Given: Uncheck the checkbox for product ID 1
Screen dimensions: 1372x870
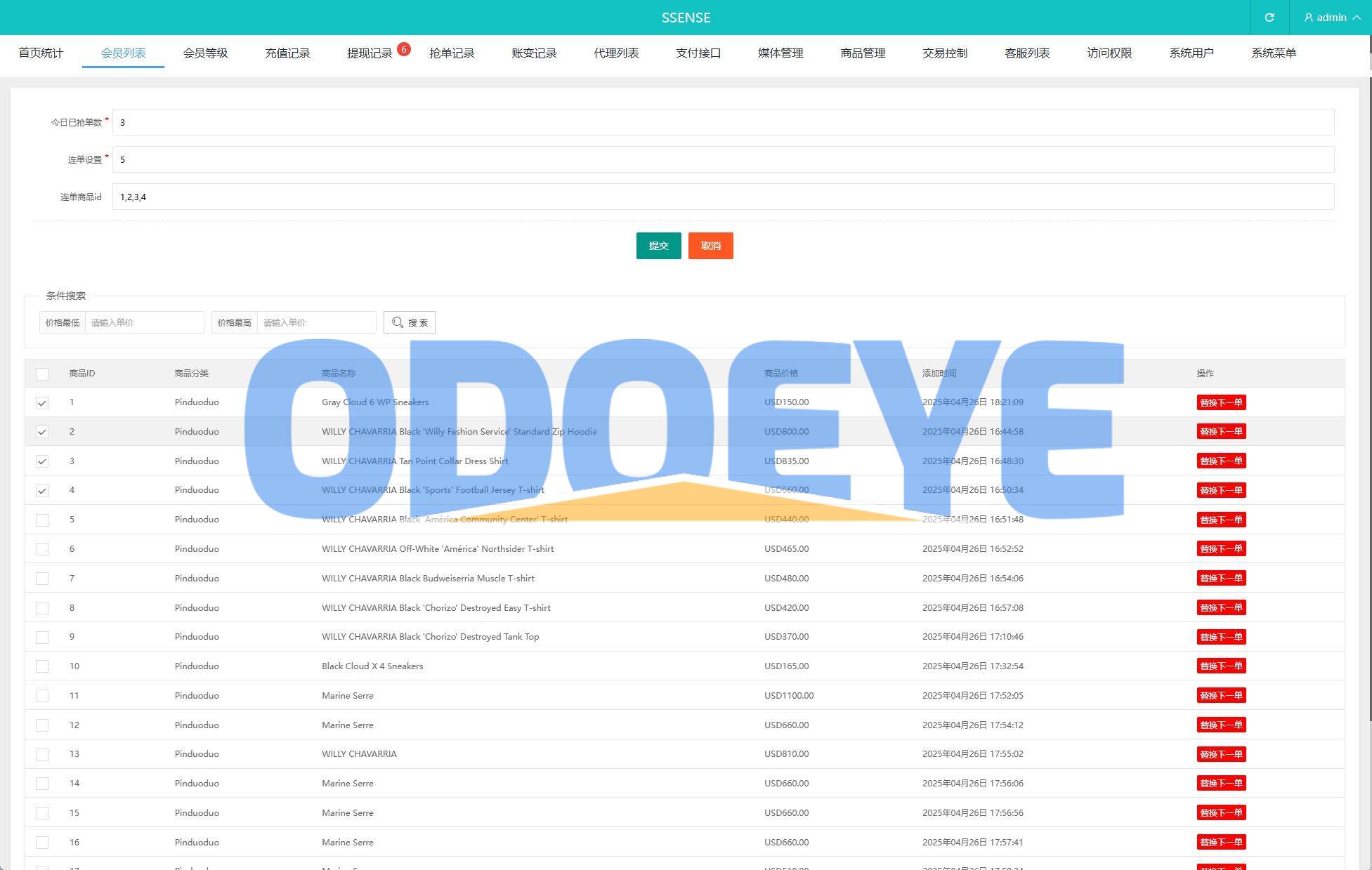Looking at the screenshot, I should tap(42, 403).
